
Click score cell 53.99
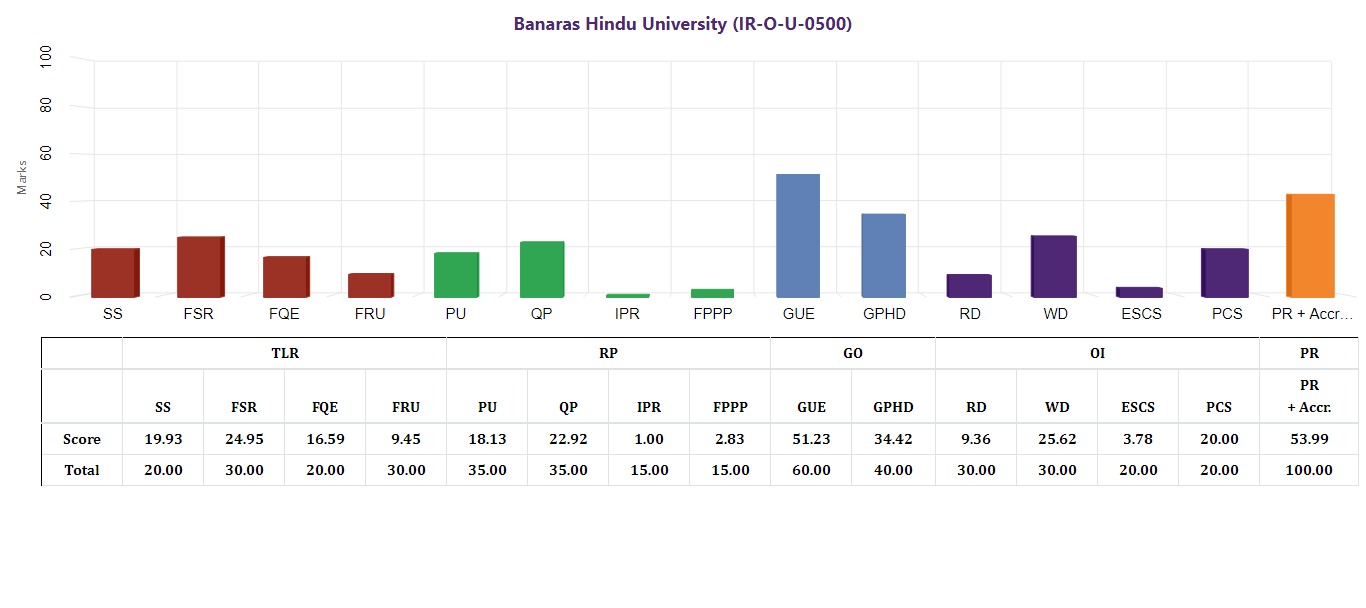click(x=1309, y=439)
